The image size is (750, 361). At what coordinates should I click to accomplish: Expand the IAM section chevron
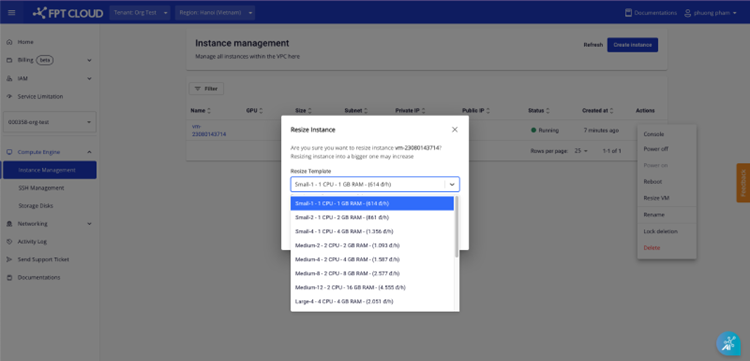(x=89, y=78)
